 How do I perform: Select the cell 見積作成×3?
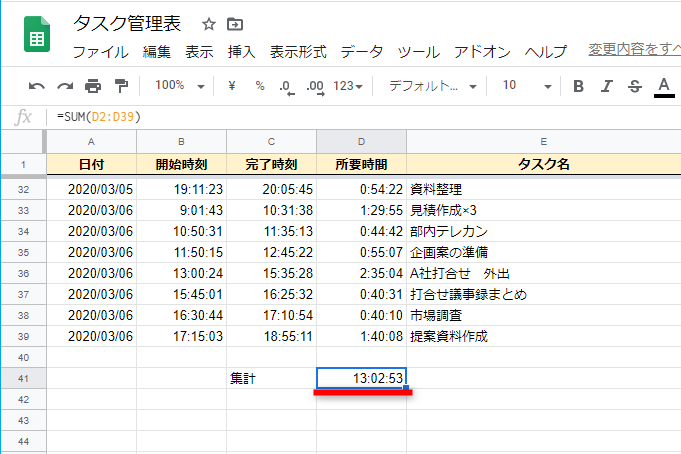(x=544, y=210)
